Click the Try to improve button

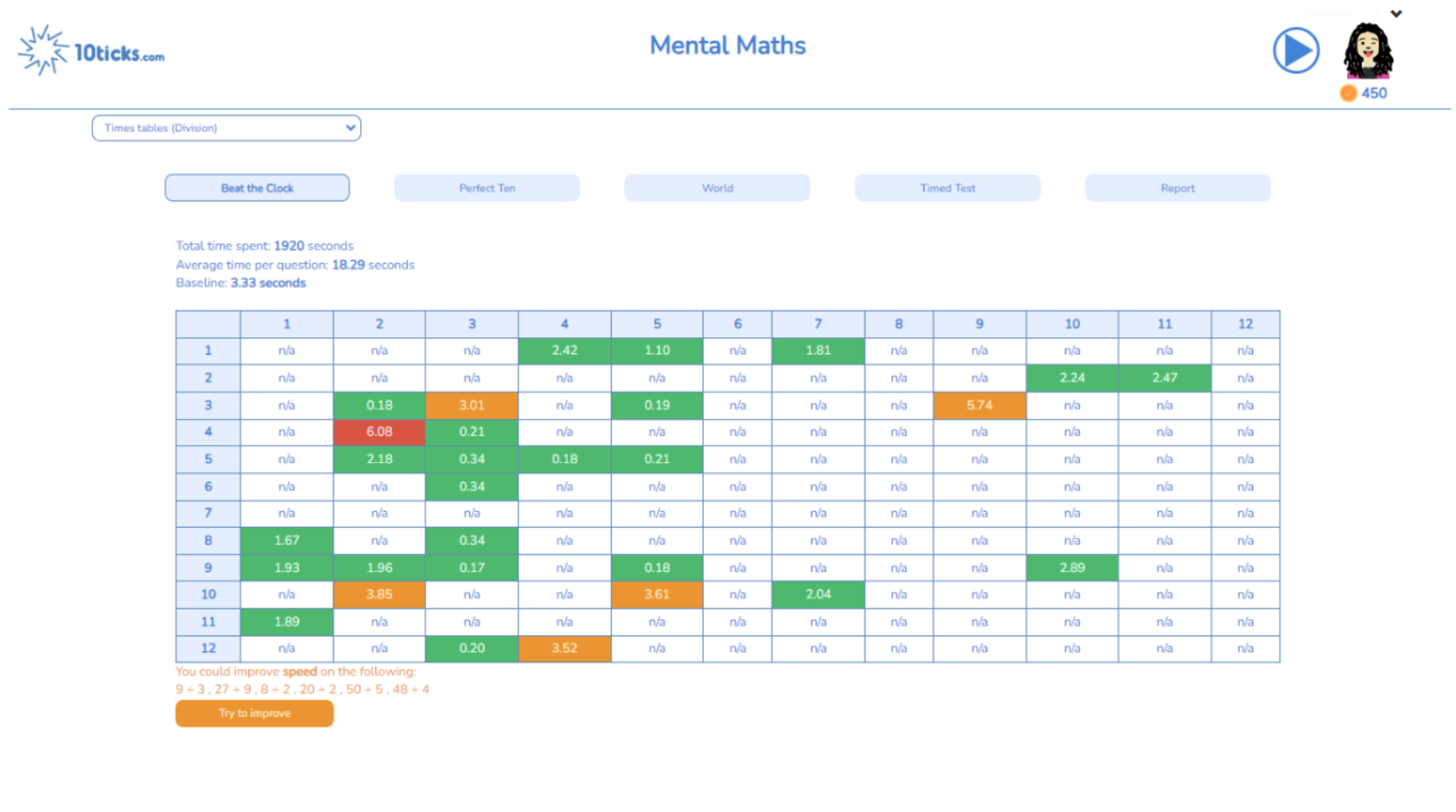pos(254,713)
